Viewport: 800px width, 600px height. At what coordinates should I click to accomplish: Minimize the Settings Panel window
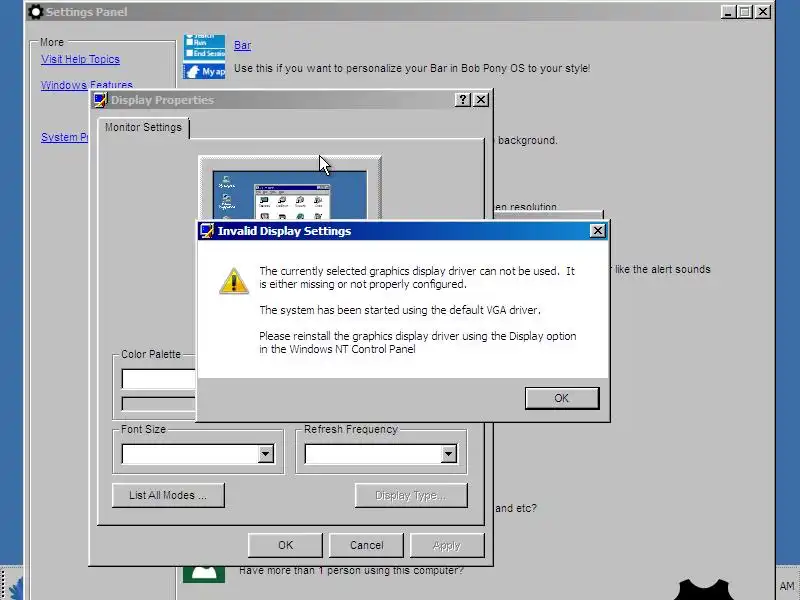[x=728, y=12]
